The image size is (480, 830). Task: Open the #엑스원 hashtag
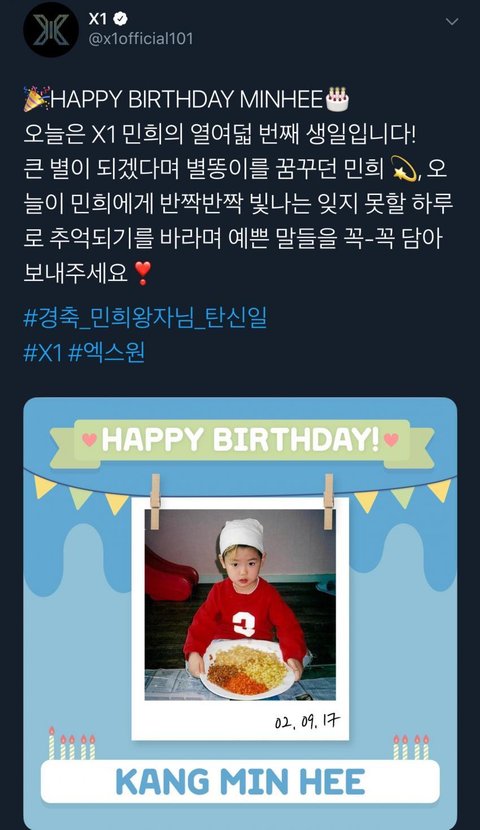[x=106, y=353]
